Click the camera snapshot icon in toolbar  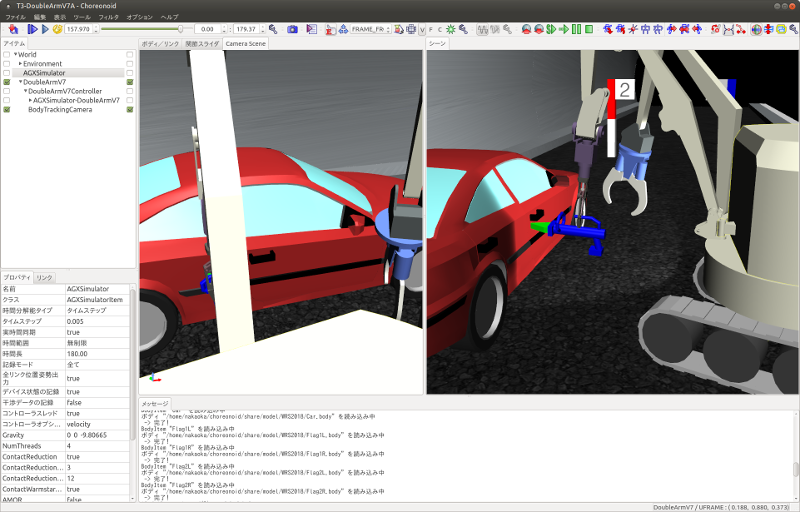[x=292, y=29]
